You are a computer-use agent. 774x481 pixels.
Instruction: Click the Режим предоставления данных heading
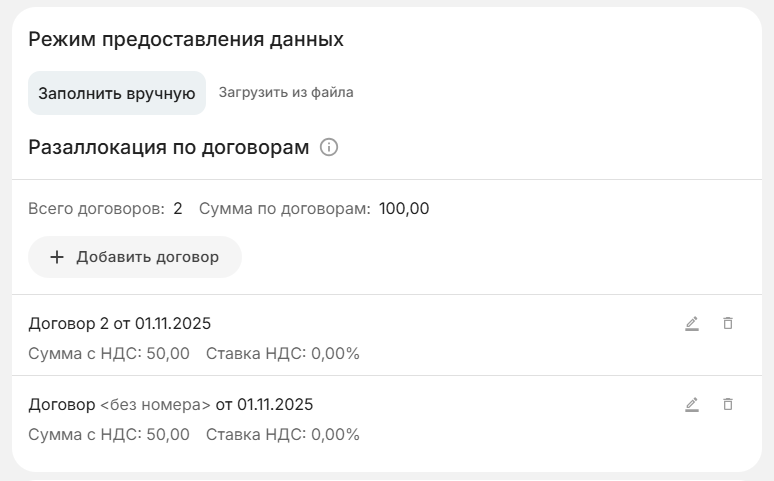tap(186, 40)
